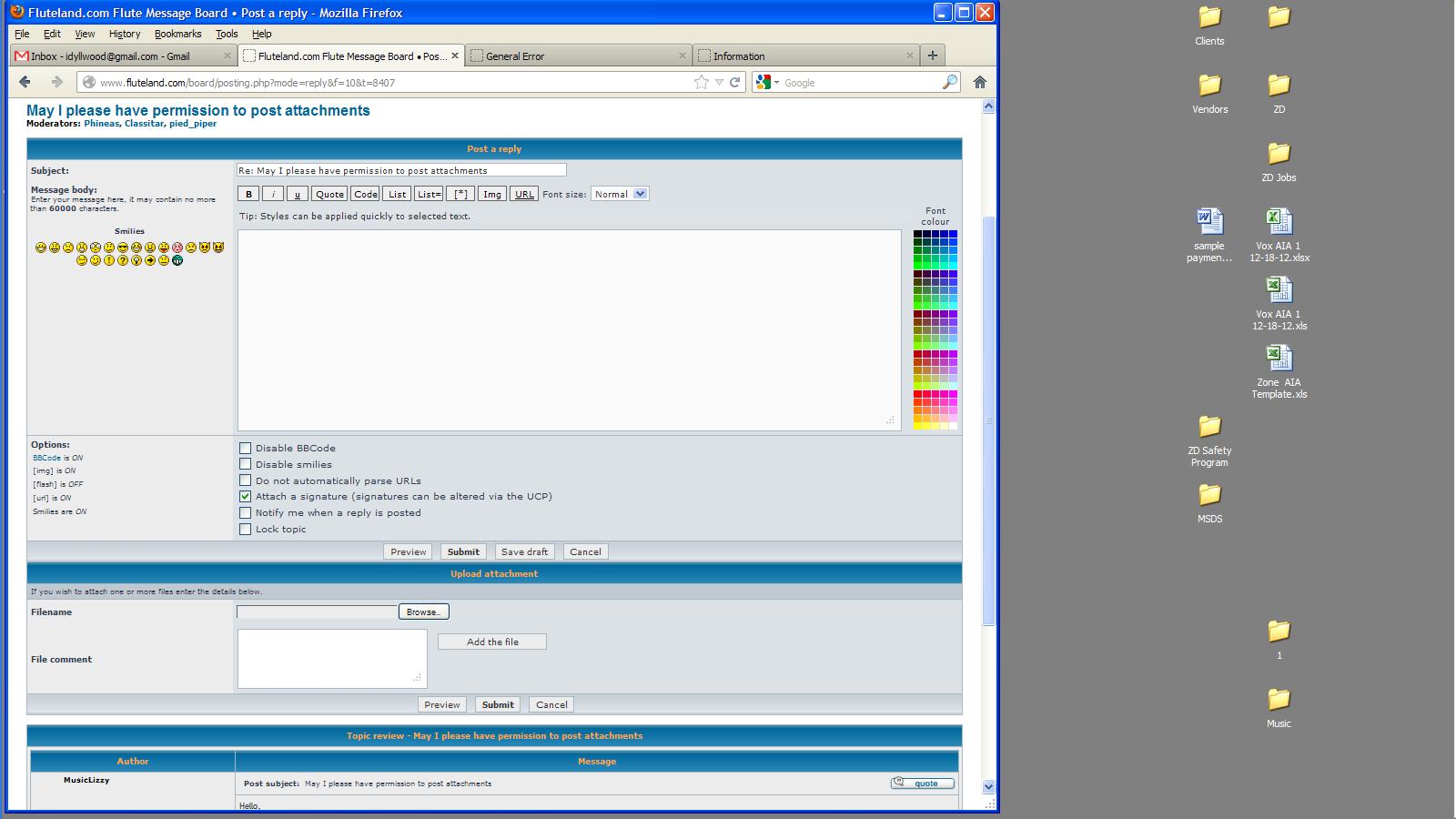Open a new tab with plus button
This screenshot has height=819, width=1456.
pyautogui.click(x=932, y=56)
